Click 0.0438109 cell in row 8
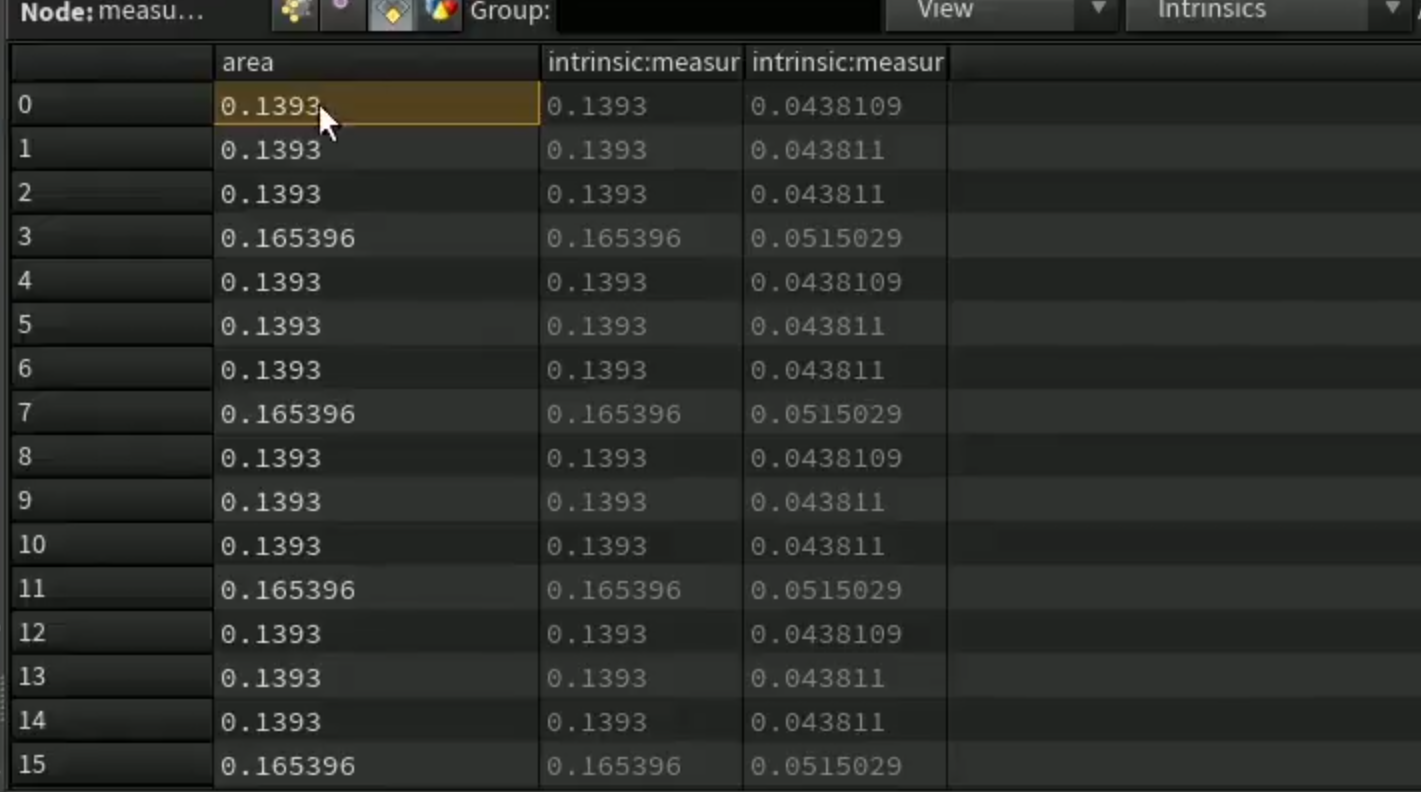Screen dimensions: 1421x792 pos(846,458)
